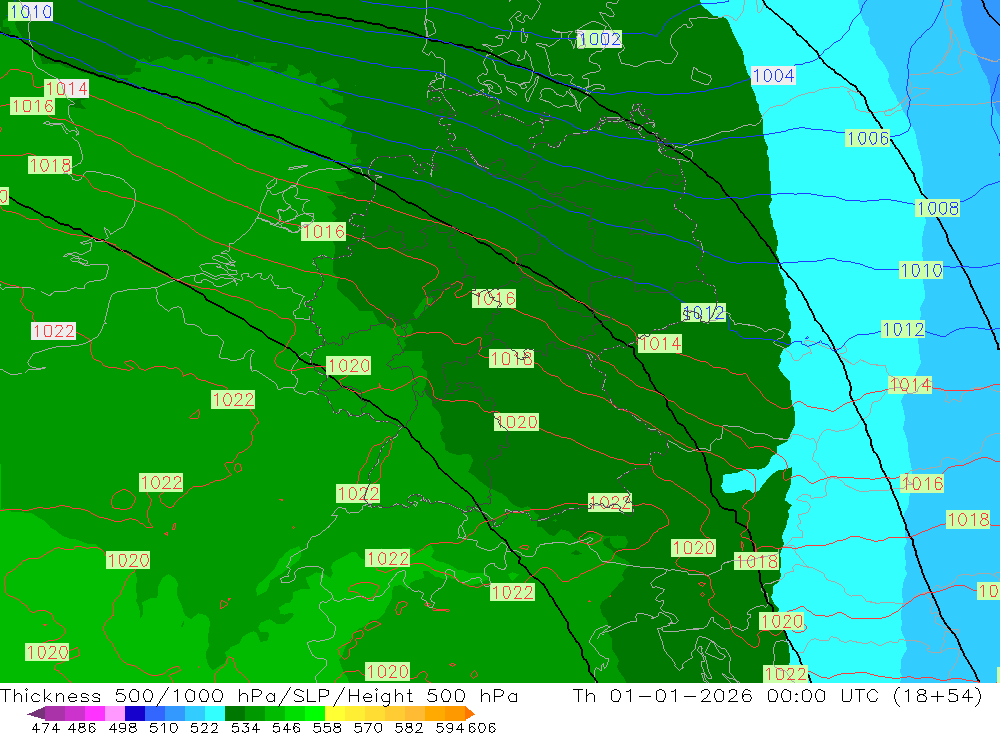Click the blue 1010 label directly below 1008
Image resolution: width=1000 pixels, height=733 pixels.
click(x=921, y=270)
